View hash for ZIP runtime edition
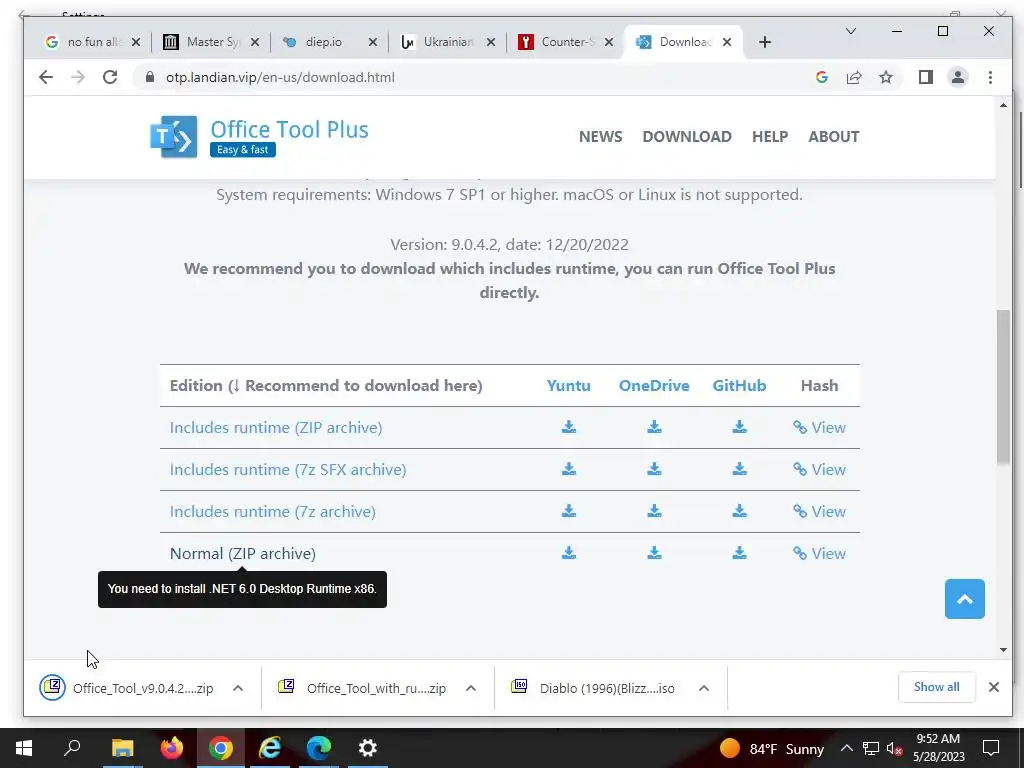This screenshot has height=768, width=1024. pos(819,428)
